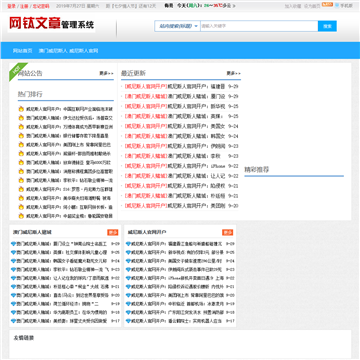
Task: Open the 福建晋 9-29 entry in 最近更新
Action: (x=196, y=86)
